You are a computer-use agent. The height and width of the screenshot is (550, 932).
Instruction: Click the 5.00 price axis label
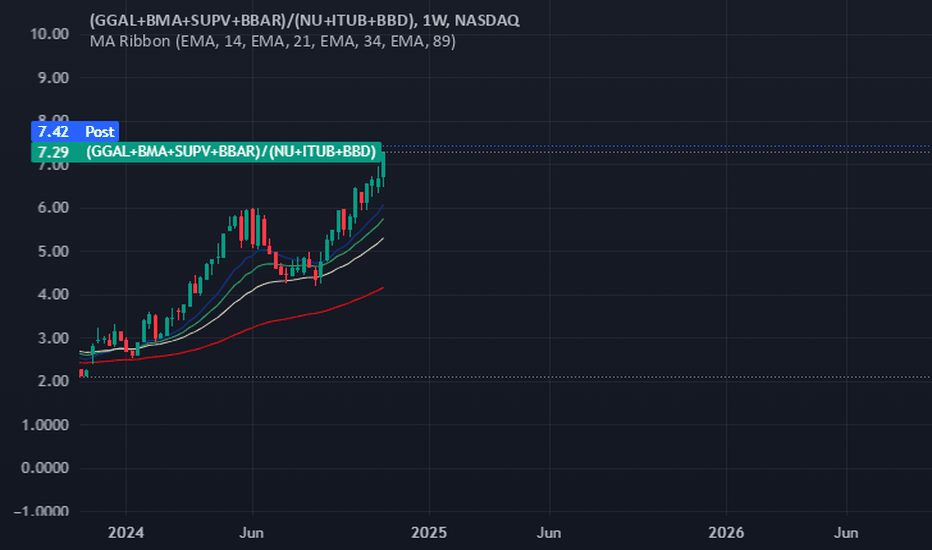coord(53,252)
